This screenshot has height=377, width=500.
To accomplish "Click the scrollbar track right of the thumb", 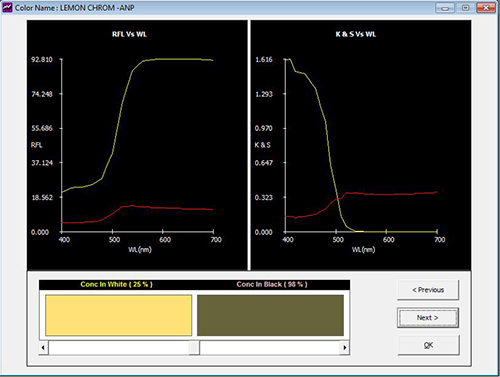I will (x=270, y=348).
